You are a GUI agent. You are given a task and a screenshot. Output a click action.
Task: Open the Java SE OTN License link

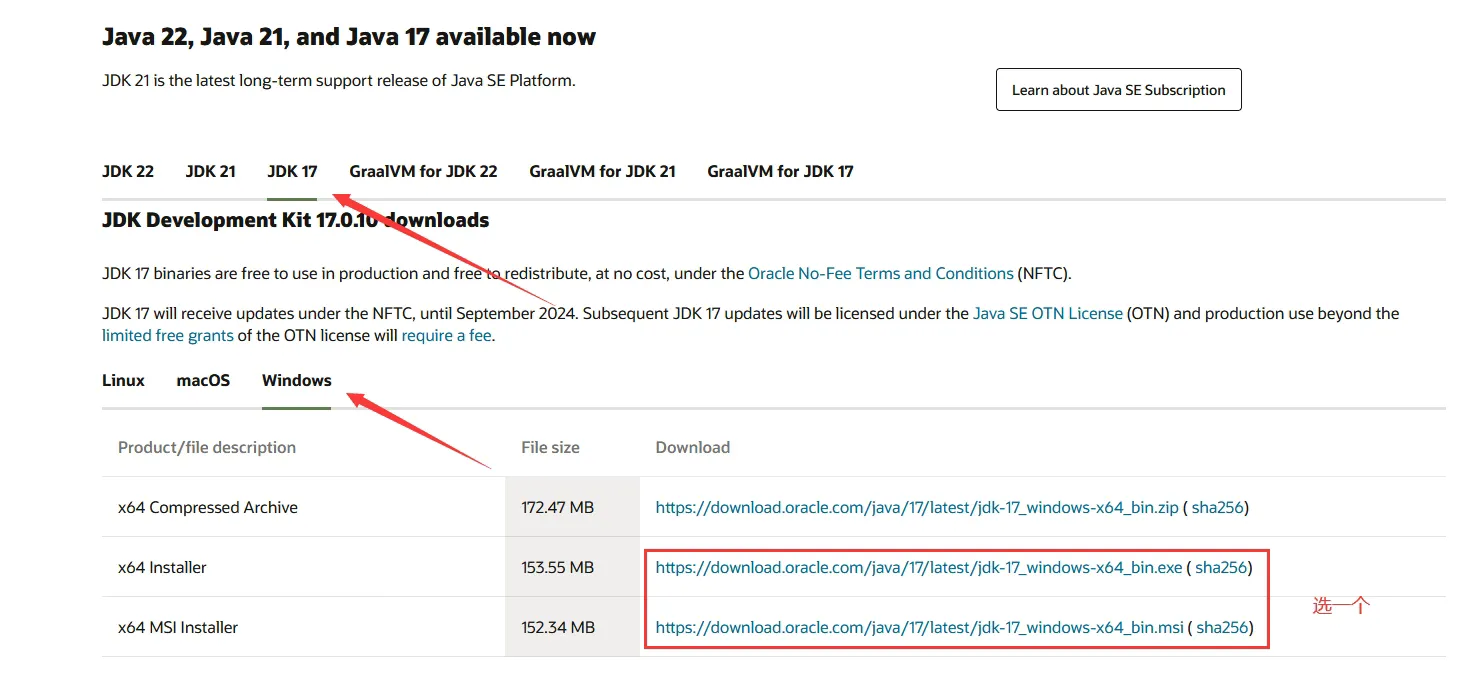coord(1047,313)
